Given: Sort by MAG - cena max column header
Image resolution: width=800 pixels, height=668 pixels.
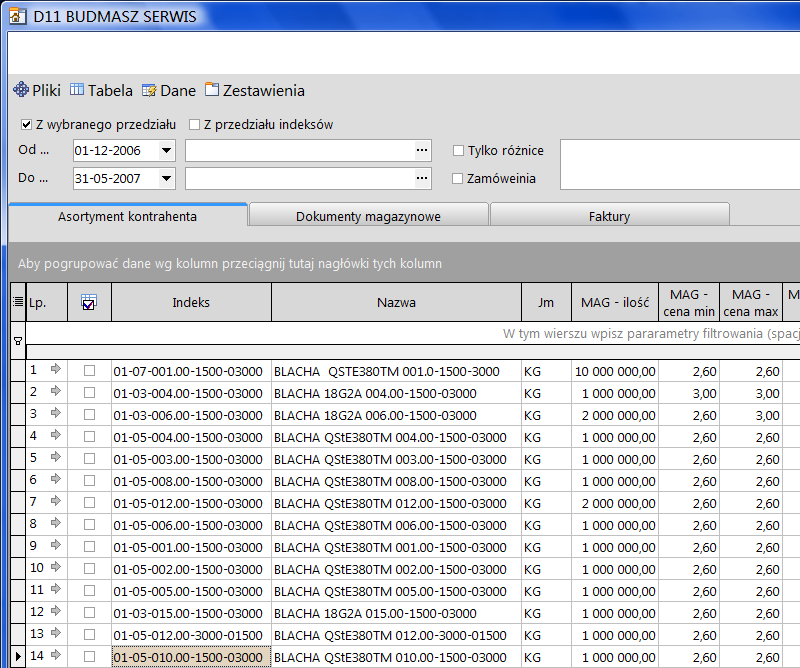Looking at the screenshot, I should (x=751, y=302).
